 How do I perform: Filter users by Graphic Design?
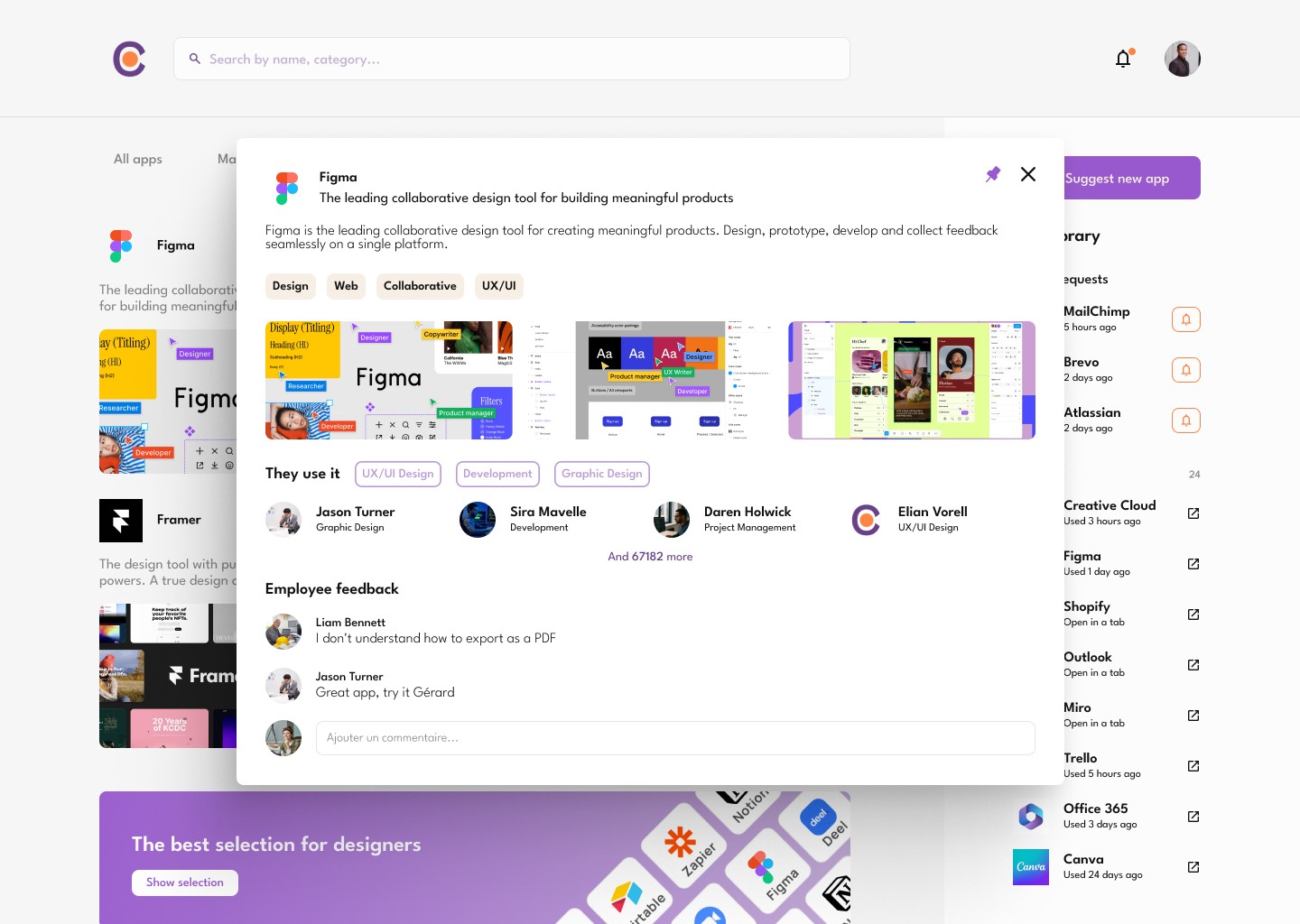click(602, 474)
